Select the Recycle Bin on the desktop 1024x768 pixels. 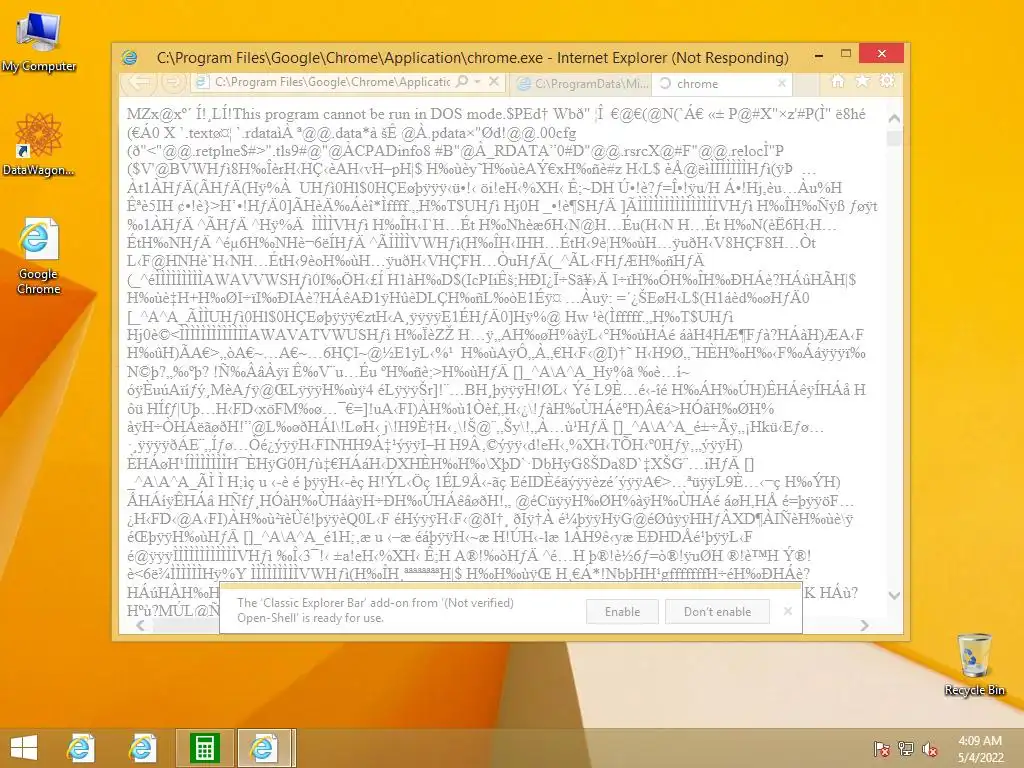click(x=974, y=664)
